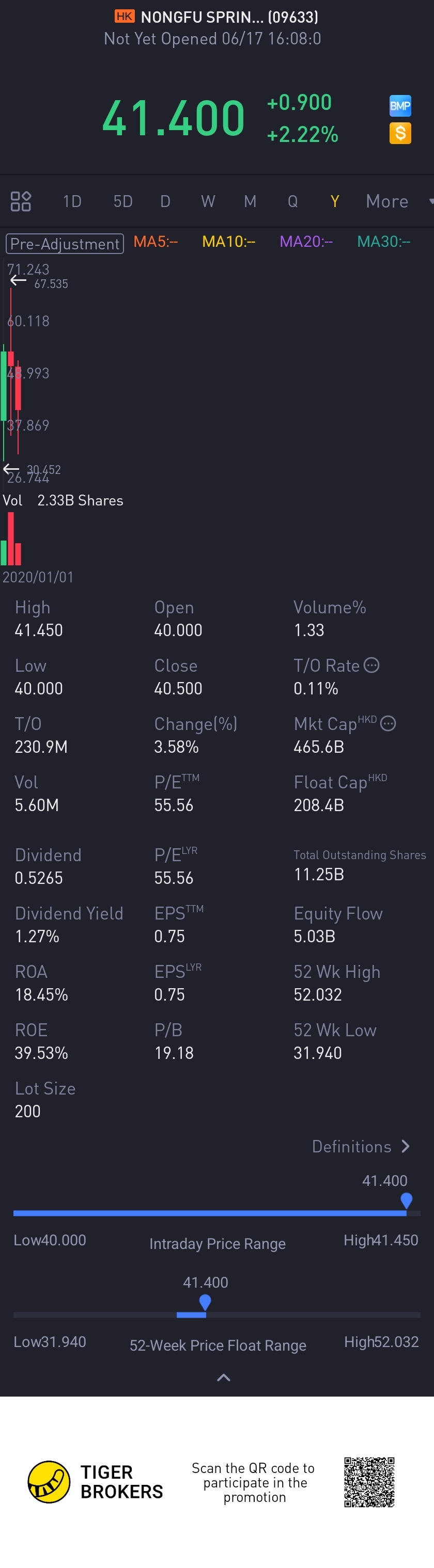Screen dimensions: 434x1568
Task: Open the chart layout grid icon
Action: [21, 201]
